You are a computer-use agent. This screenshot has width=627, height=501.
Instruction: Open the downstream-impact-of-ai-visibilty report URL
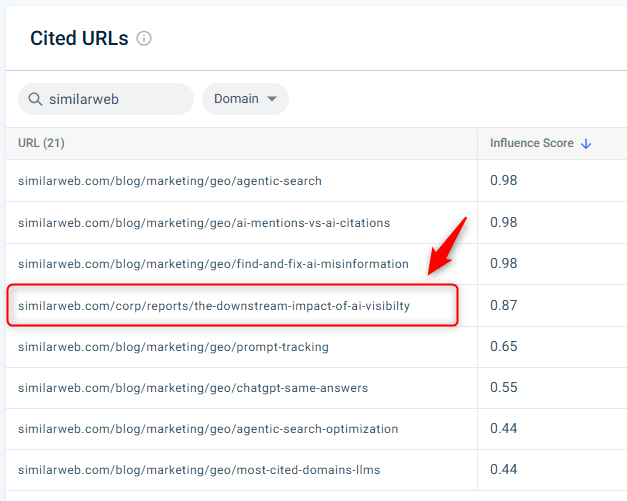click(x=214, y=306)
